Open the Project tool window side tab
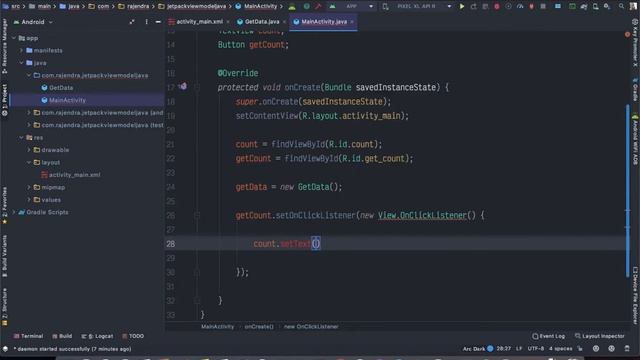Screen dimensions: 640x360 click(4, 100)
